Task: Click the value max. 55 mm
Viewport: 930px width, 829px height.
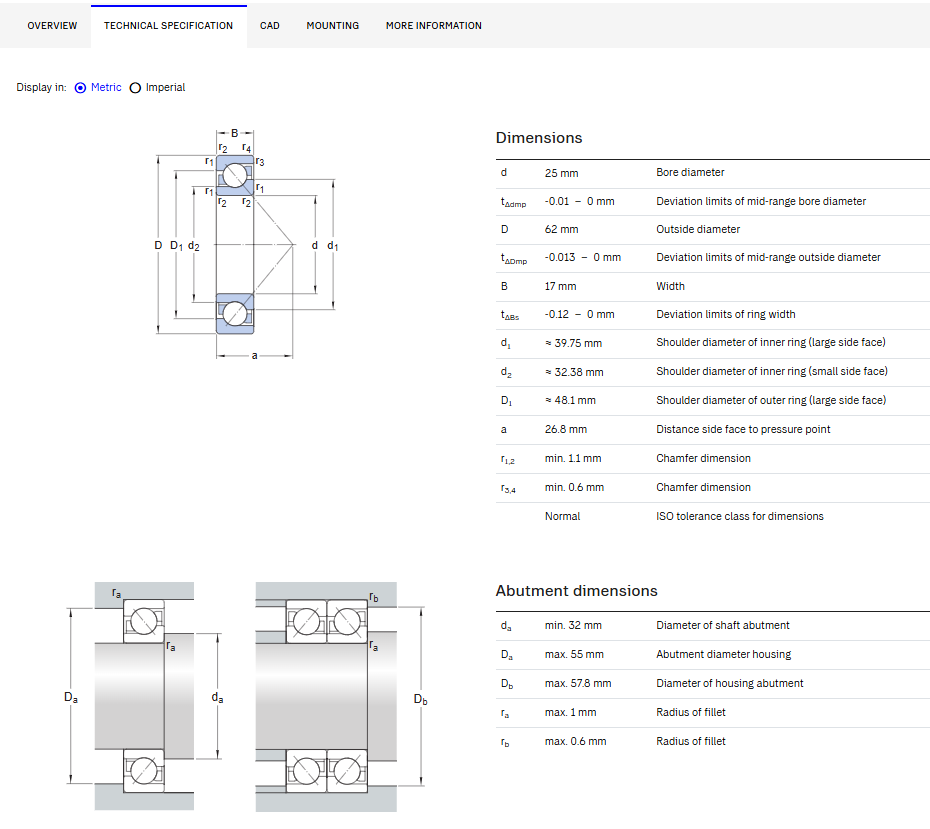Action: click(574, 655)
